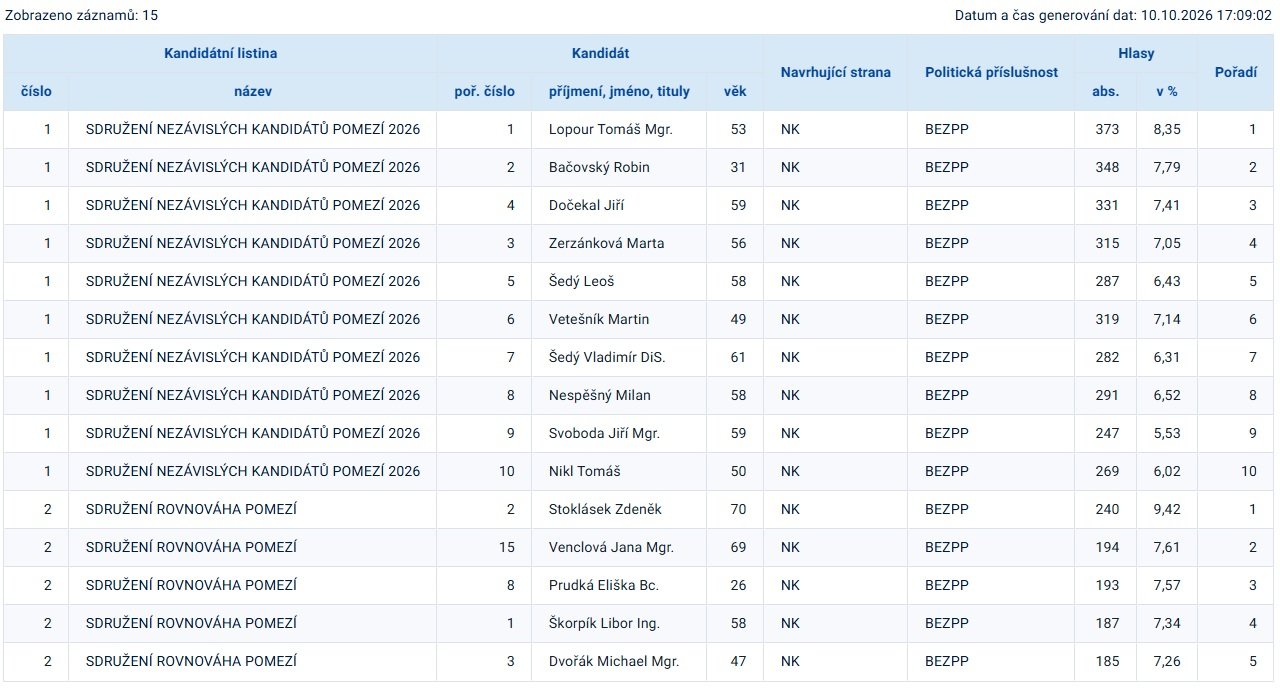Click the data generation timestamp text
The width and height of the screenshot is (1280, 688).
pyautogui.click(x=1113, y=15)
